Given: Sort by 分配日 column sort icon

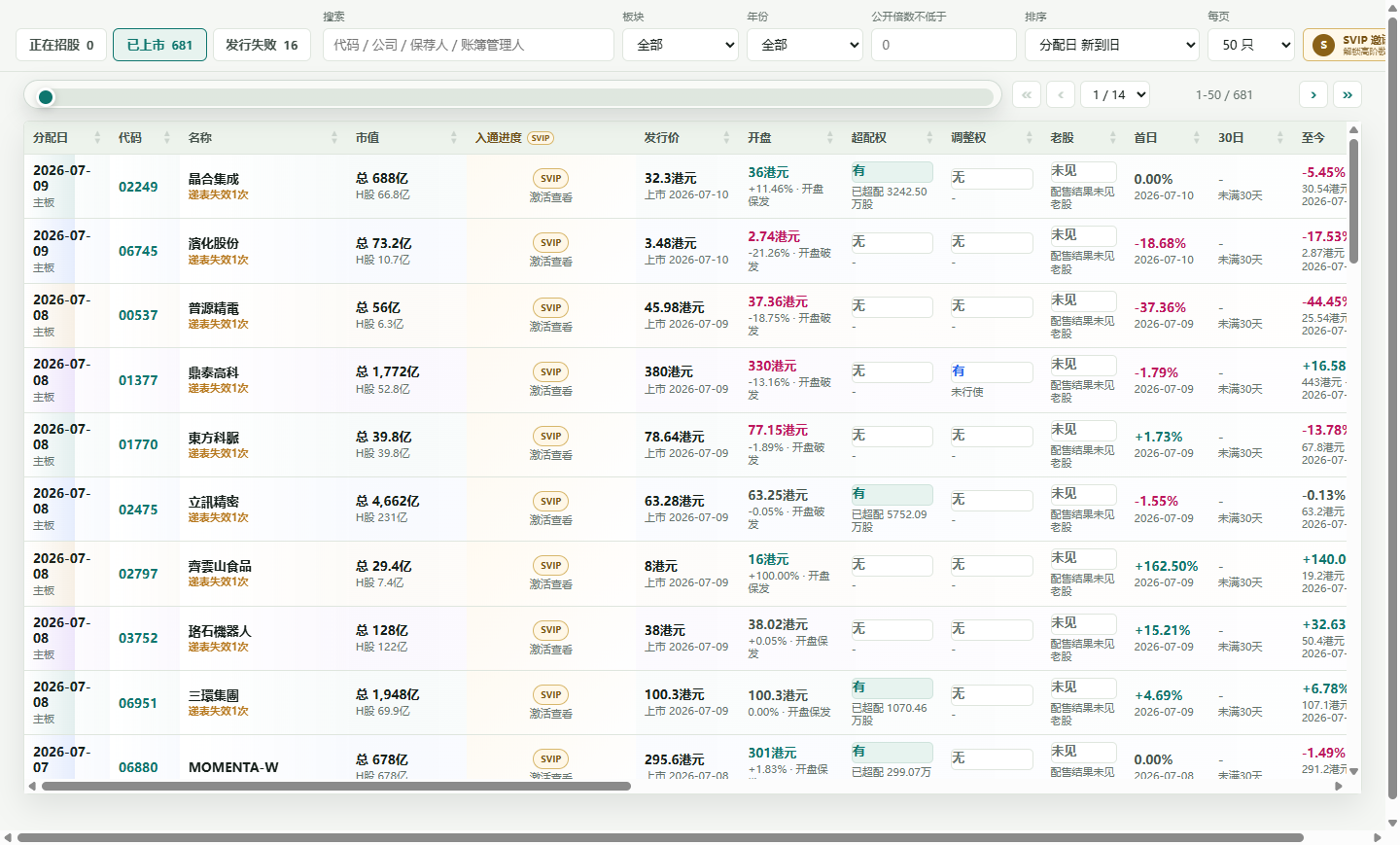Looking at the screenshot, I should (97, 138).
